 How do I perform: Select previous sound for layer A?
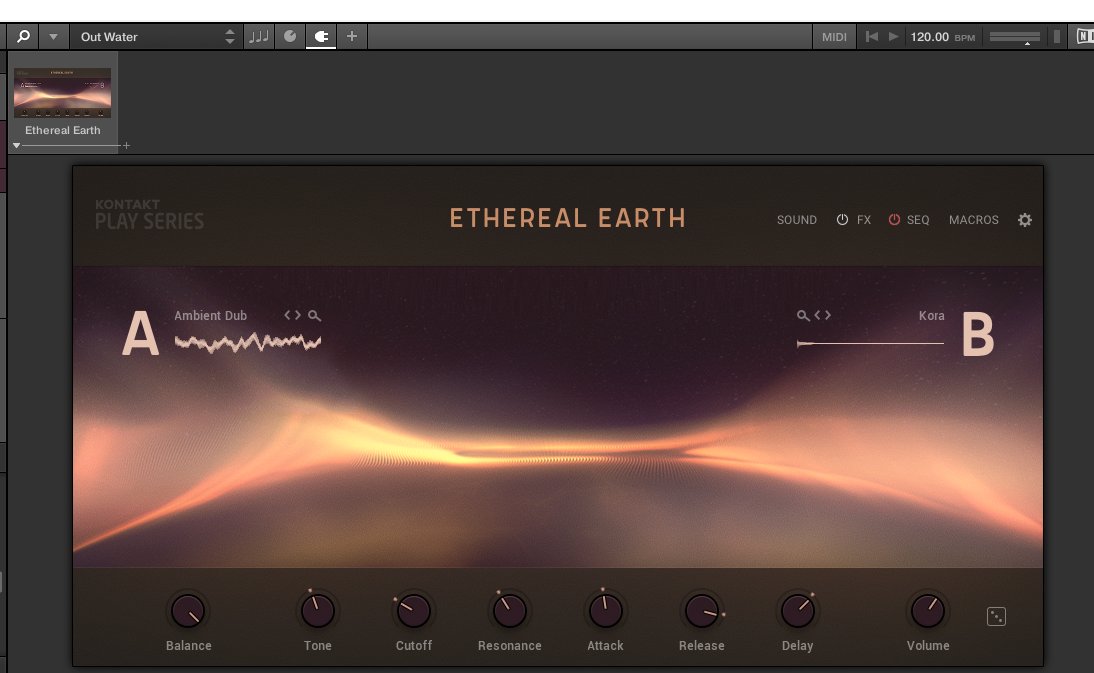(287, 315)
